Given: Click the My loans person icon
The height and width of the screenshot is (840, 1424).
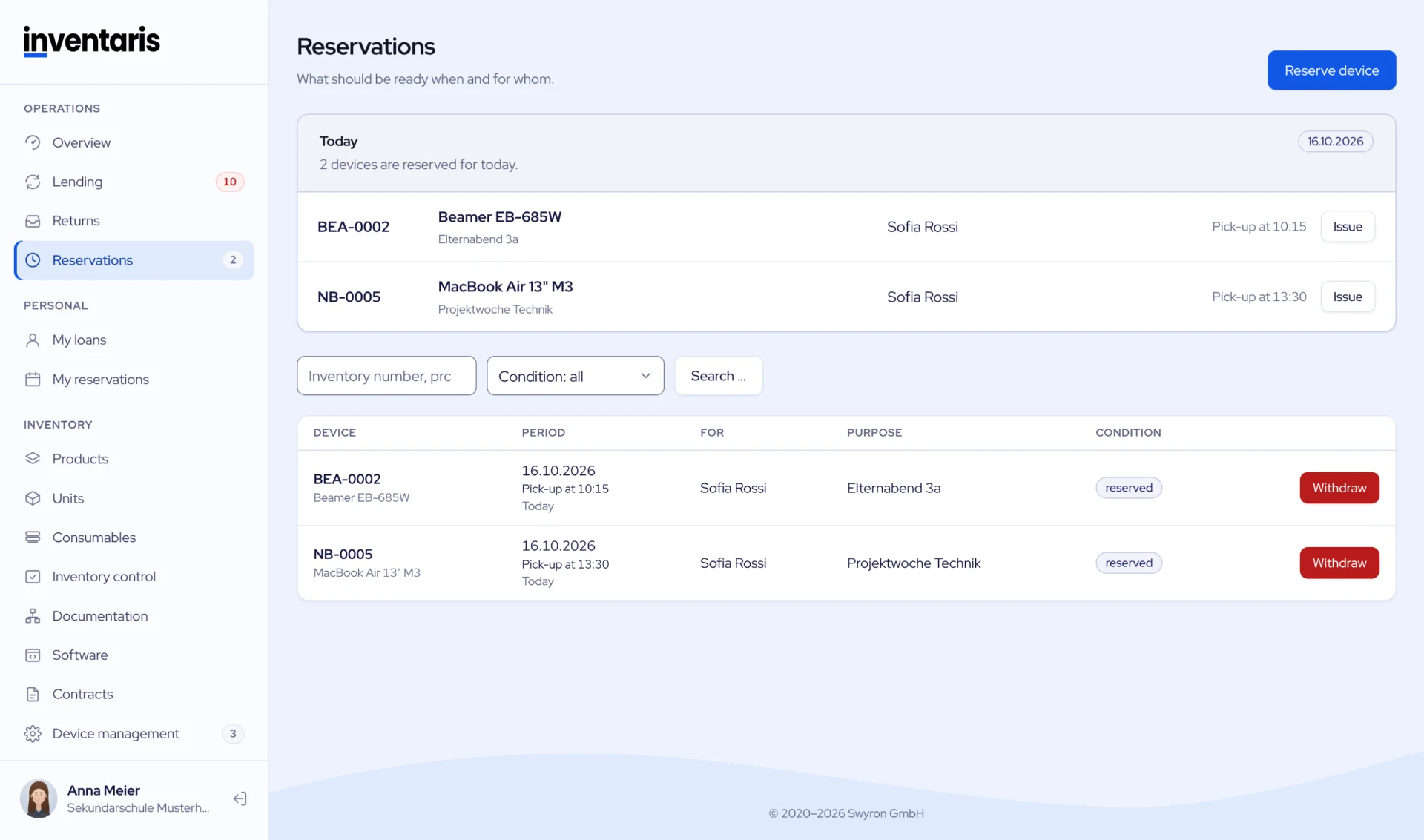Looking at the screenshot, I should pos(33,340).
